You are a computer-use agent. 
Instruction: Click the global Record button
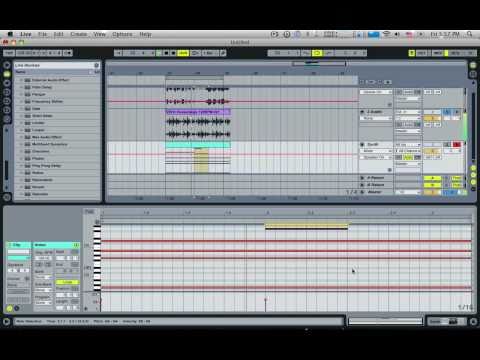[x=173, y=53]
